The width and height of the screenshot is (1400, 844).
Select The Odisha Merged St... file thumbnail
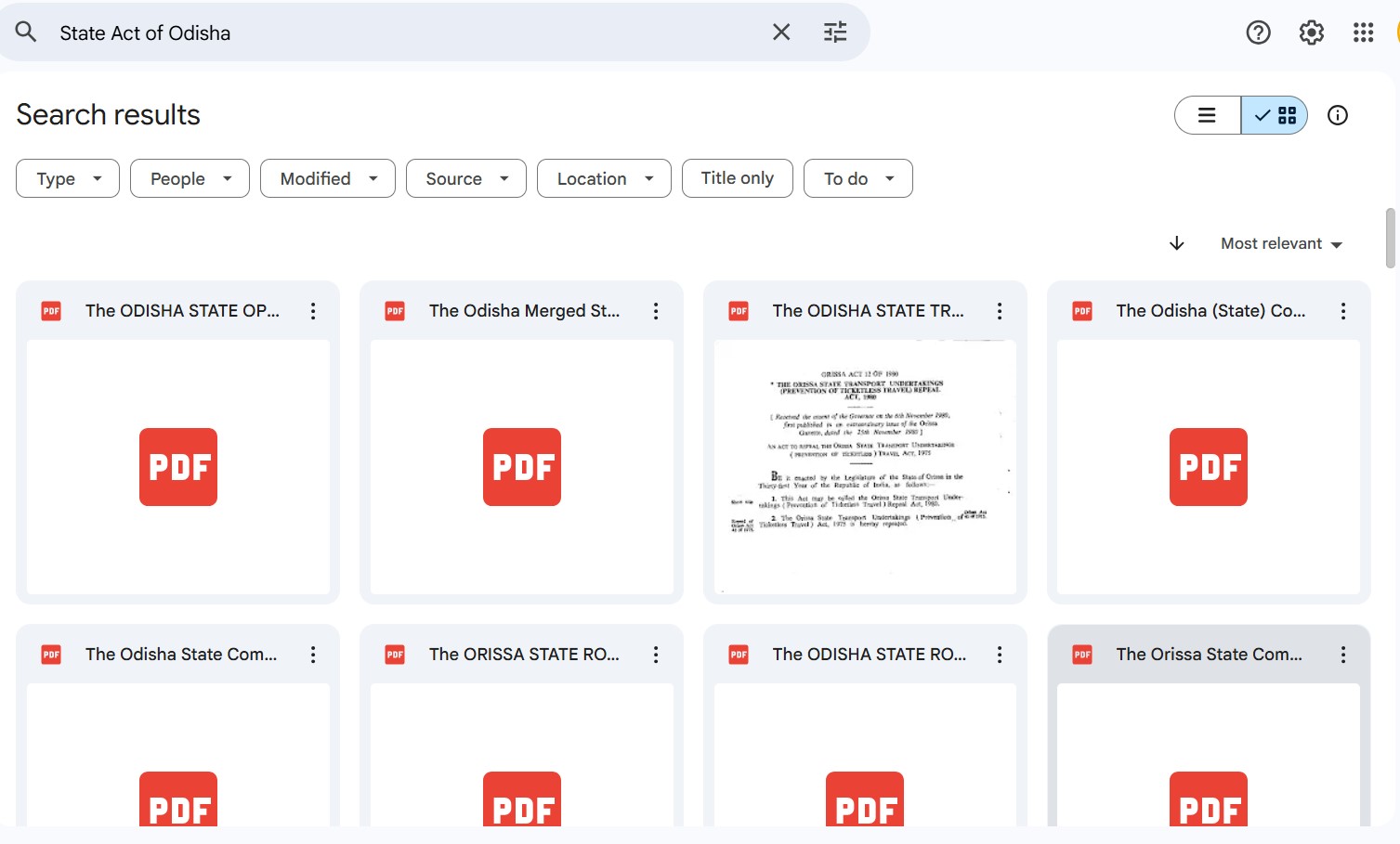pos(522,467)
